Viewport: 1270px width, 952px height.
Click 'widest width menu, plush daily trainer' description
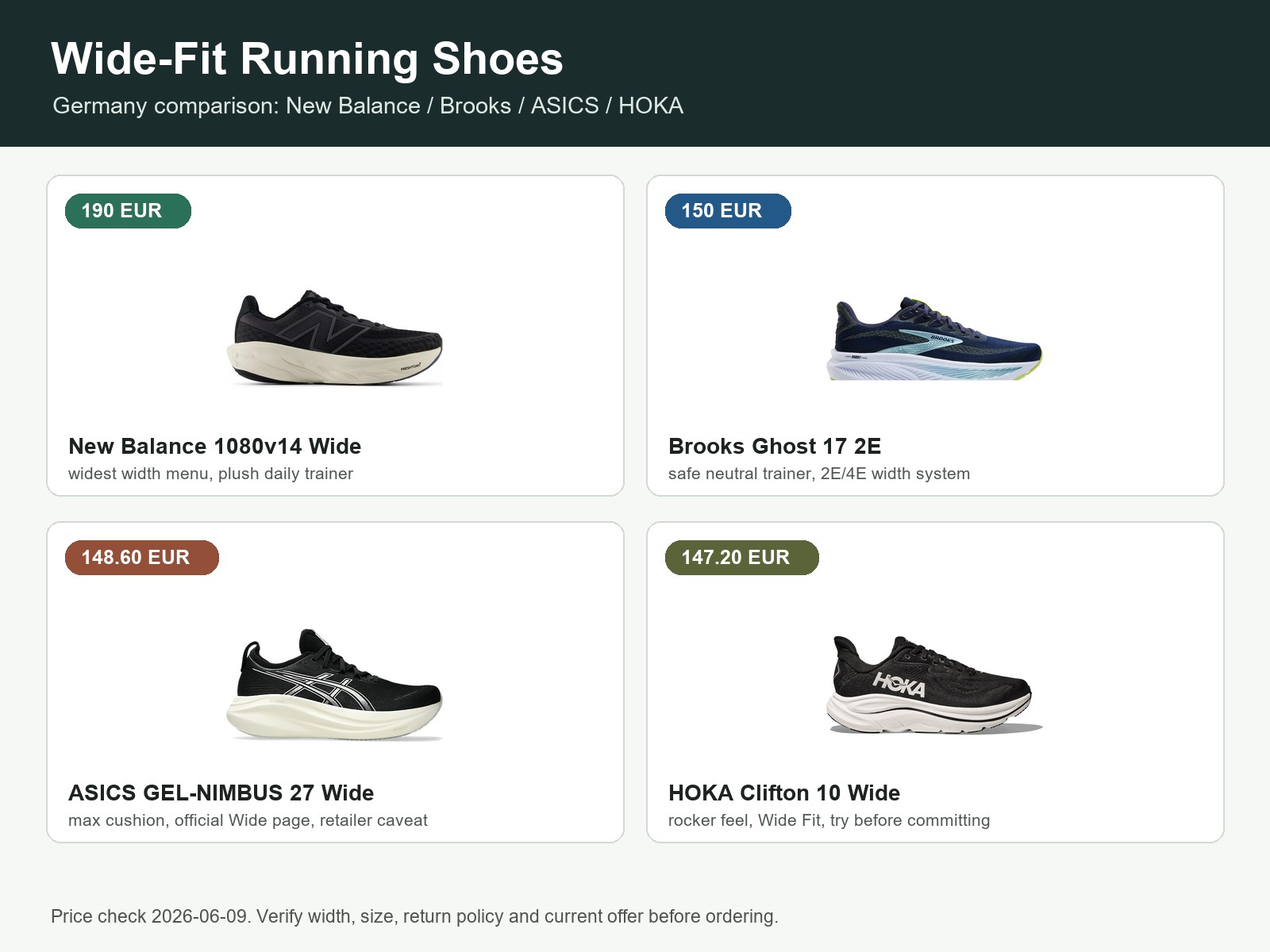coord(210,474)
